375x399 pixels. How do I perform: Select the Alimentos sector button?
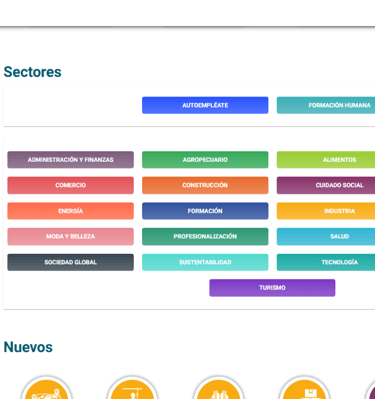pos(326,160)
